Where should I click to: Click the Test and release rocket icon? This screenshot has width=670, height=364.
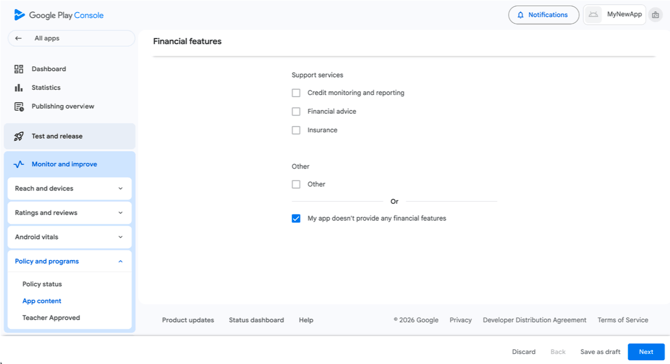tap(19, 136)
